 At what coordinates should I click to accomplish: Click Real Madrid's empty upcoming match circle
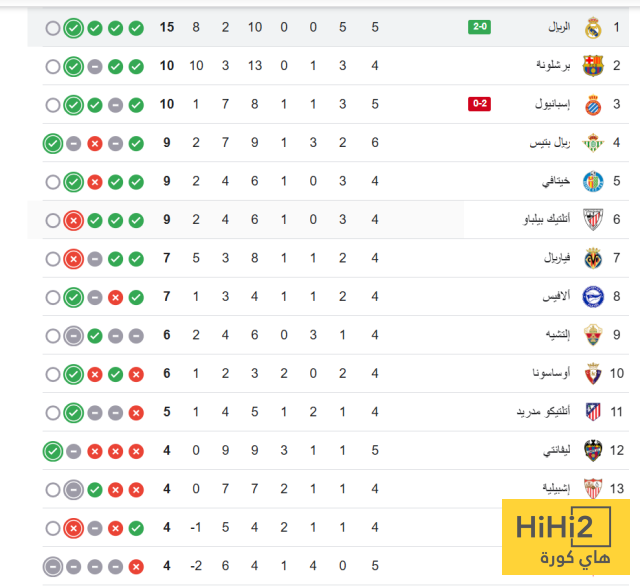click(53, 29)
